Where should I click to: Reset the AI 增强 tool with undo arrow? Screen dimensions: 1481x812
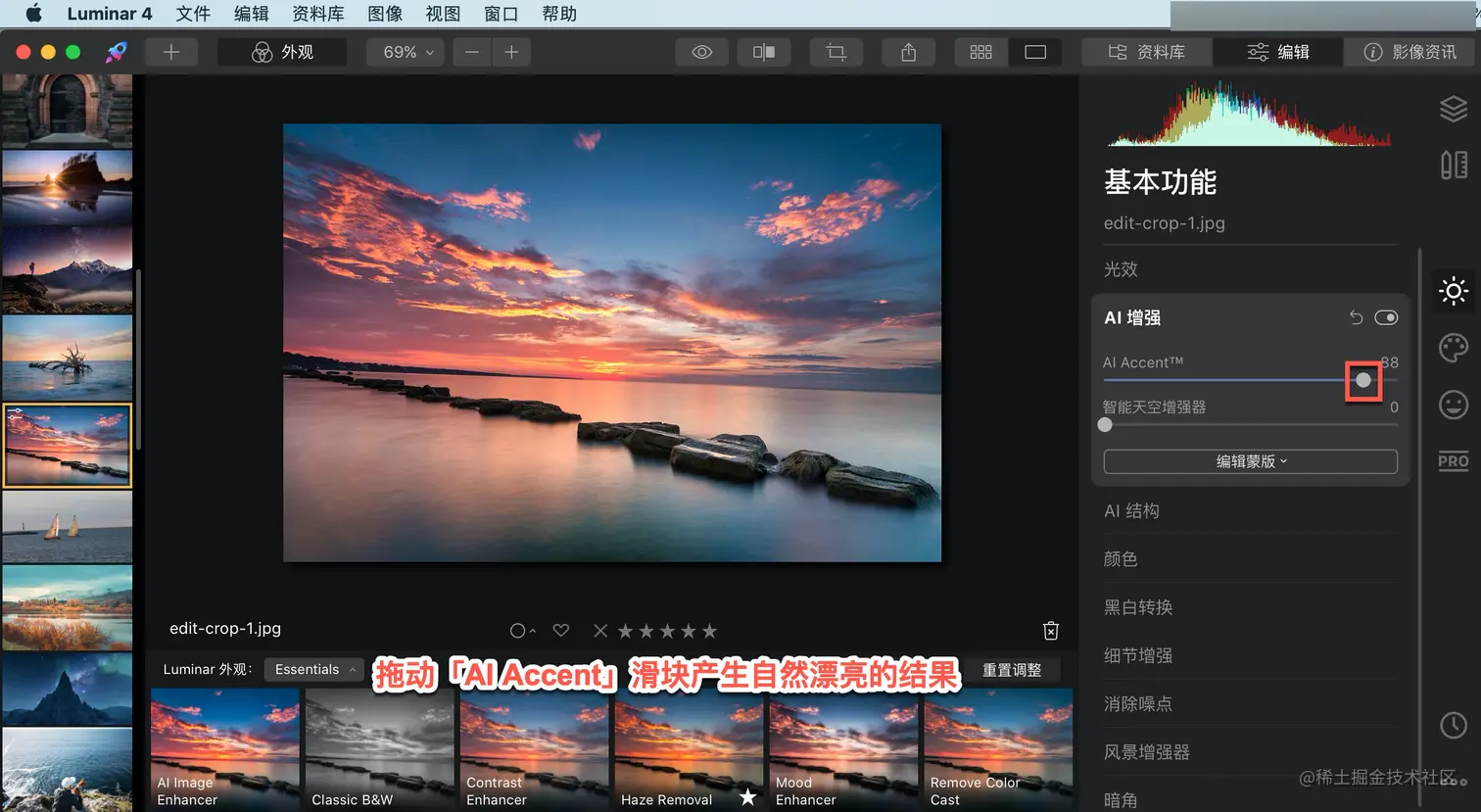click(x=1356, y=317)
